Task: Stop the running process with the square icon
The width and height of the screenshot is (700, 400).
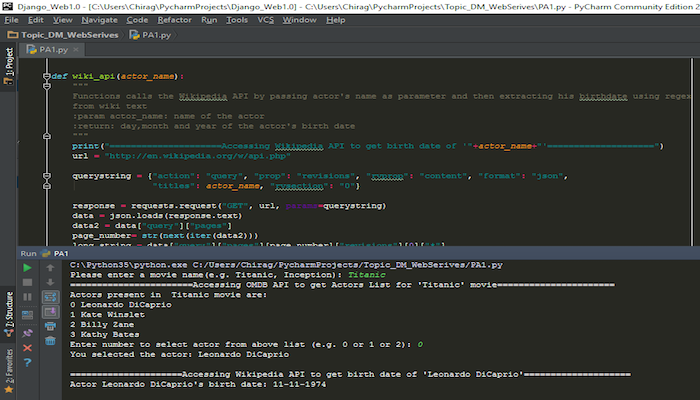Action: click(27, 282)
